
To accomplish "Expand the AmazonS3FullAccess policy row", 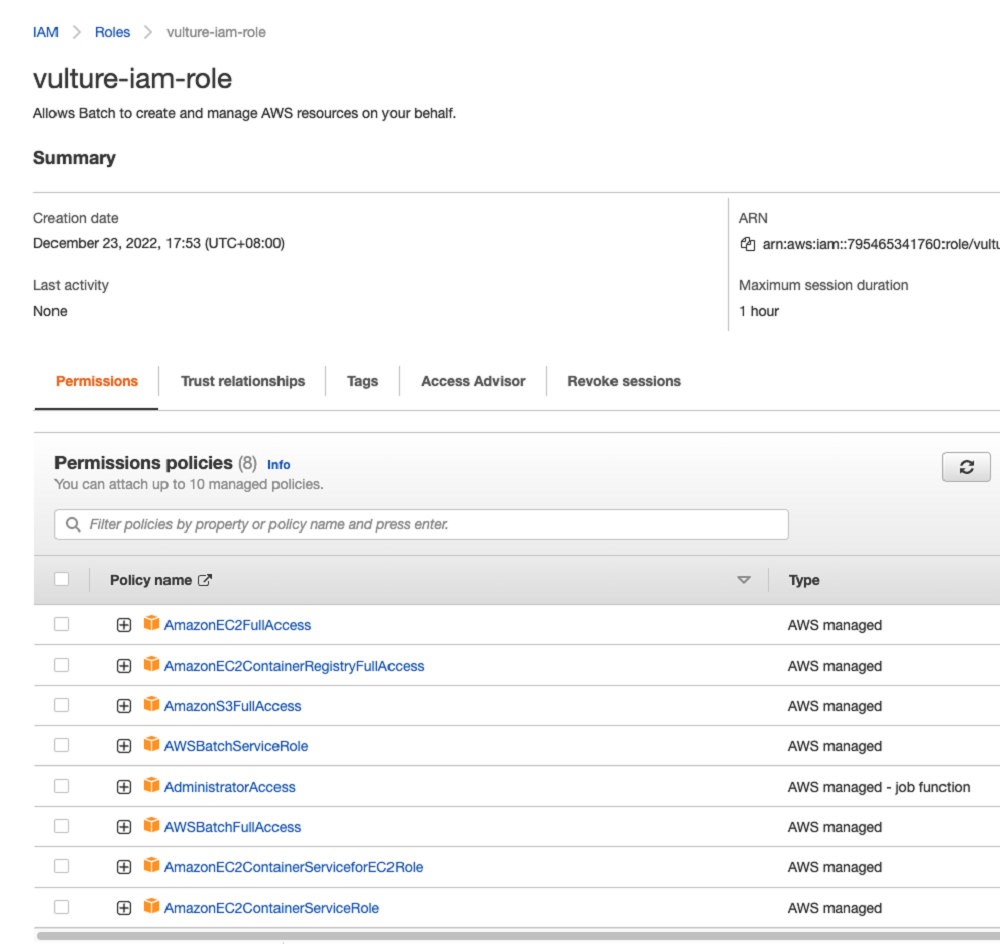I will (124, 706).
